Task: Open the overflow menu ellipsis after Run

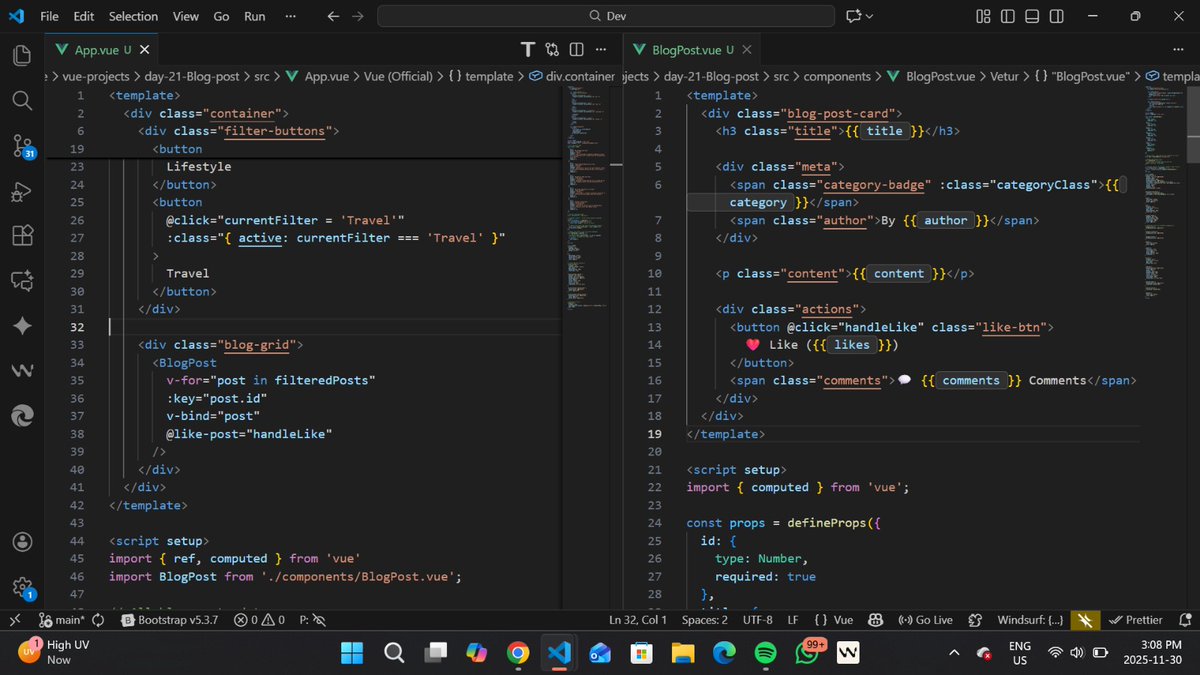Action: point(290,16)
